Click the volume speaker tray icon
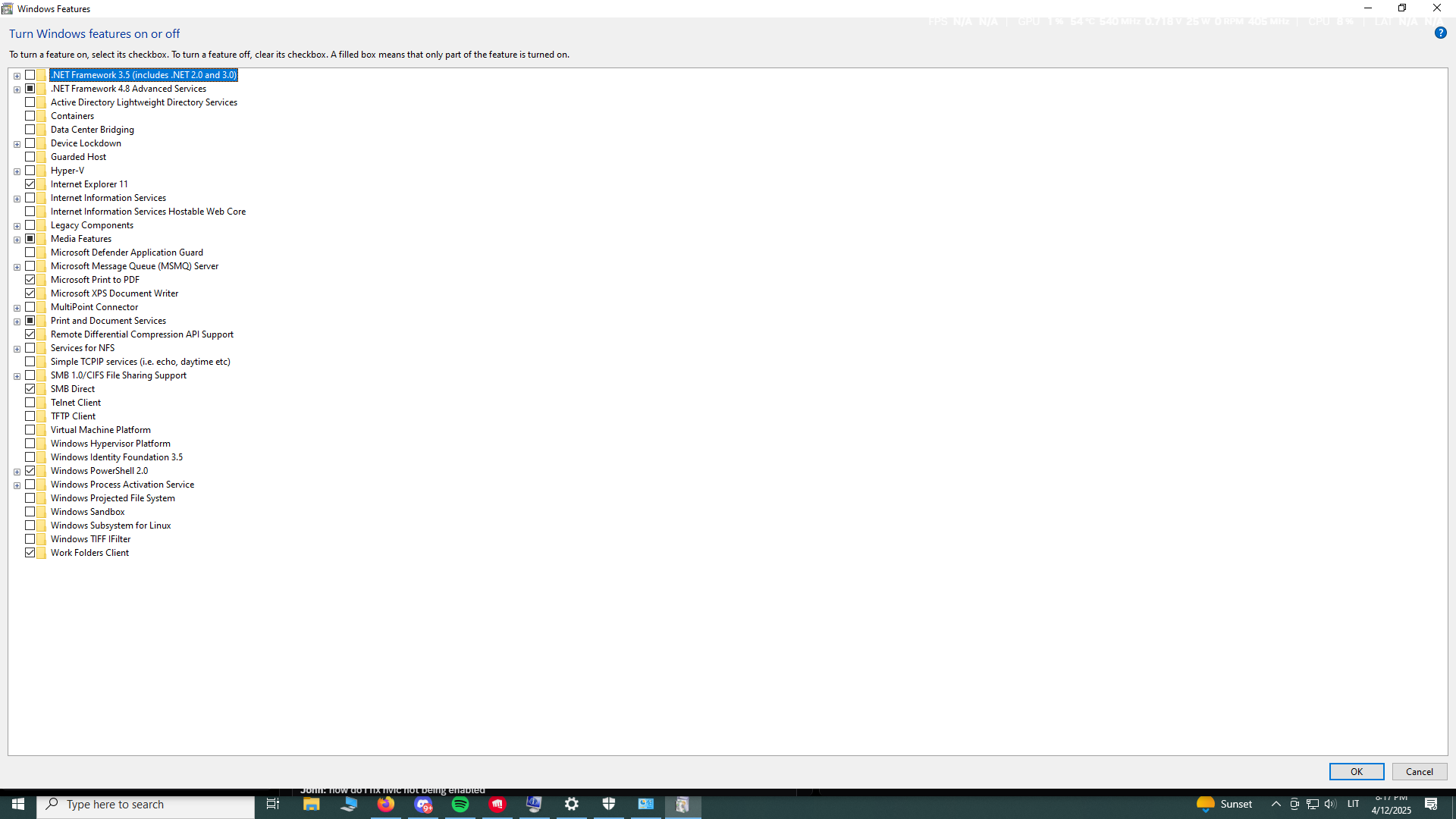 [x=1330, y=805]
